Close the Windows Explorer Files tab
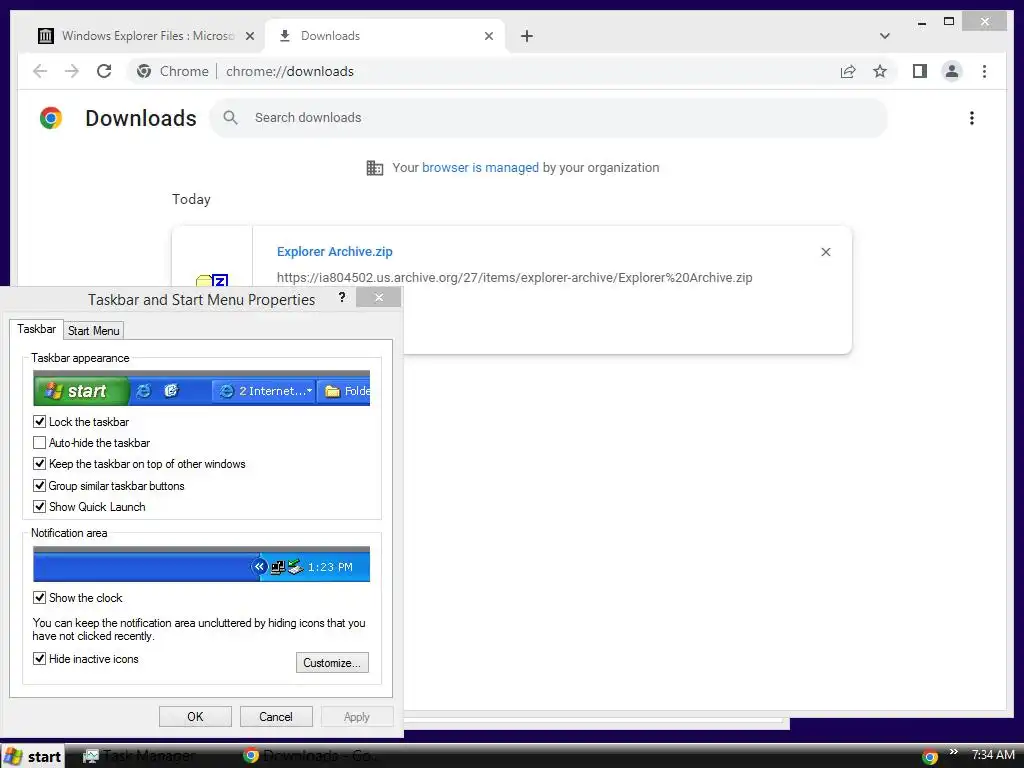Screen dimensions: 1024x768 [249, 36]
